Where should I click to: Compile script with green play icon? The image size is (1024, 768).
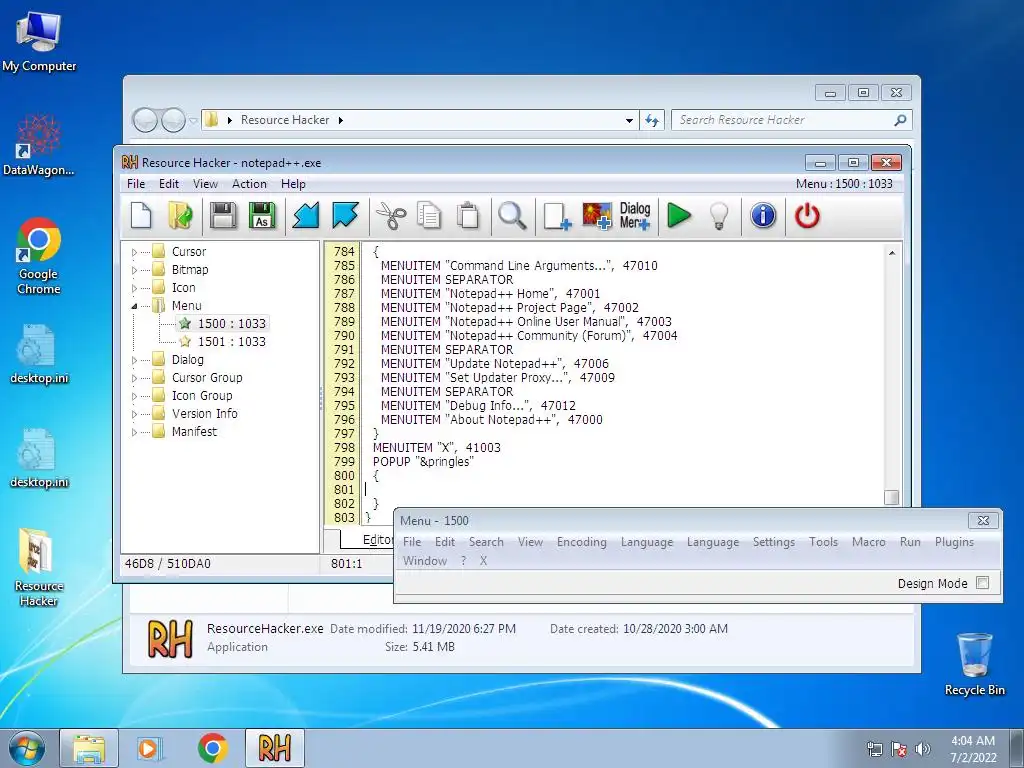point(679,216)
